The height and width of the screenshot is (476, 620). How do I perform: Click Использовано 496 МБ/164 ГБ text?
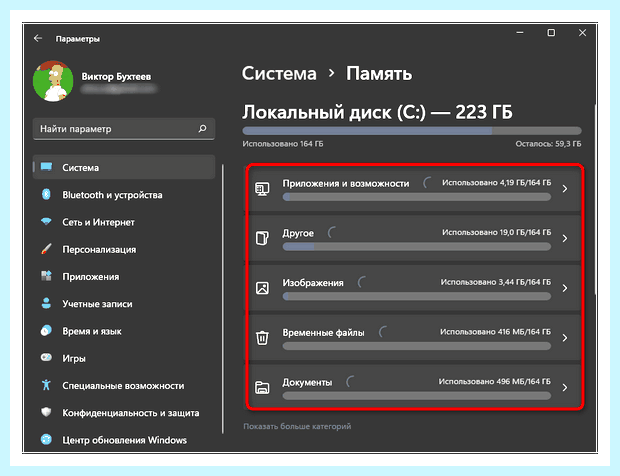tap(495, 382)
